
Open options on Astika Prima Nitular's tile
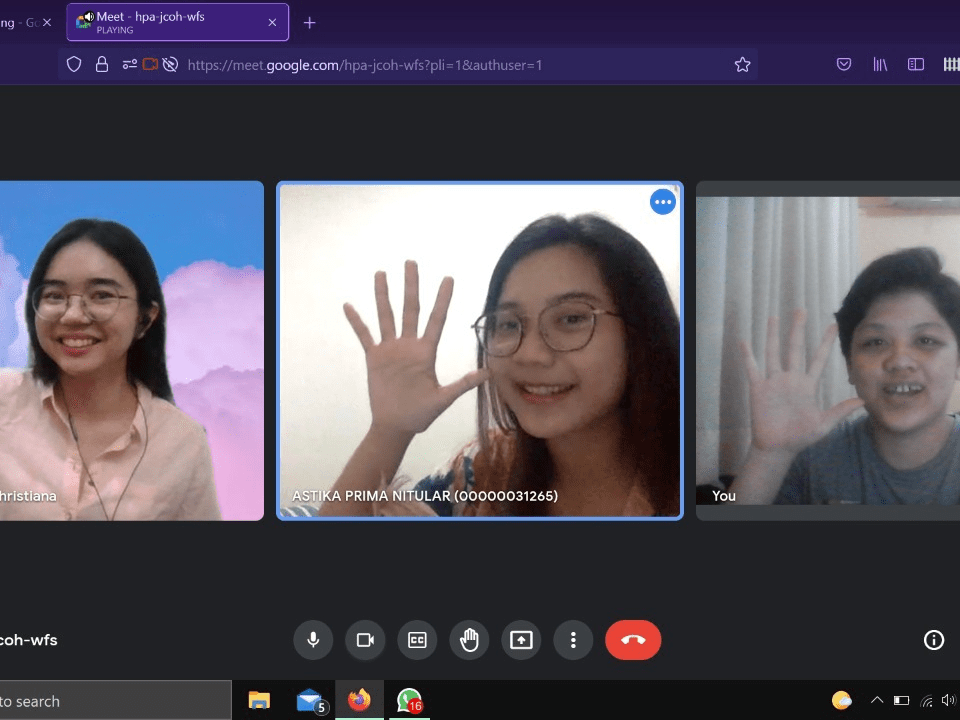coord(663,202)
